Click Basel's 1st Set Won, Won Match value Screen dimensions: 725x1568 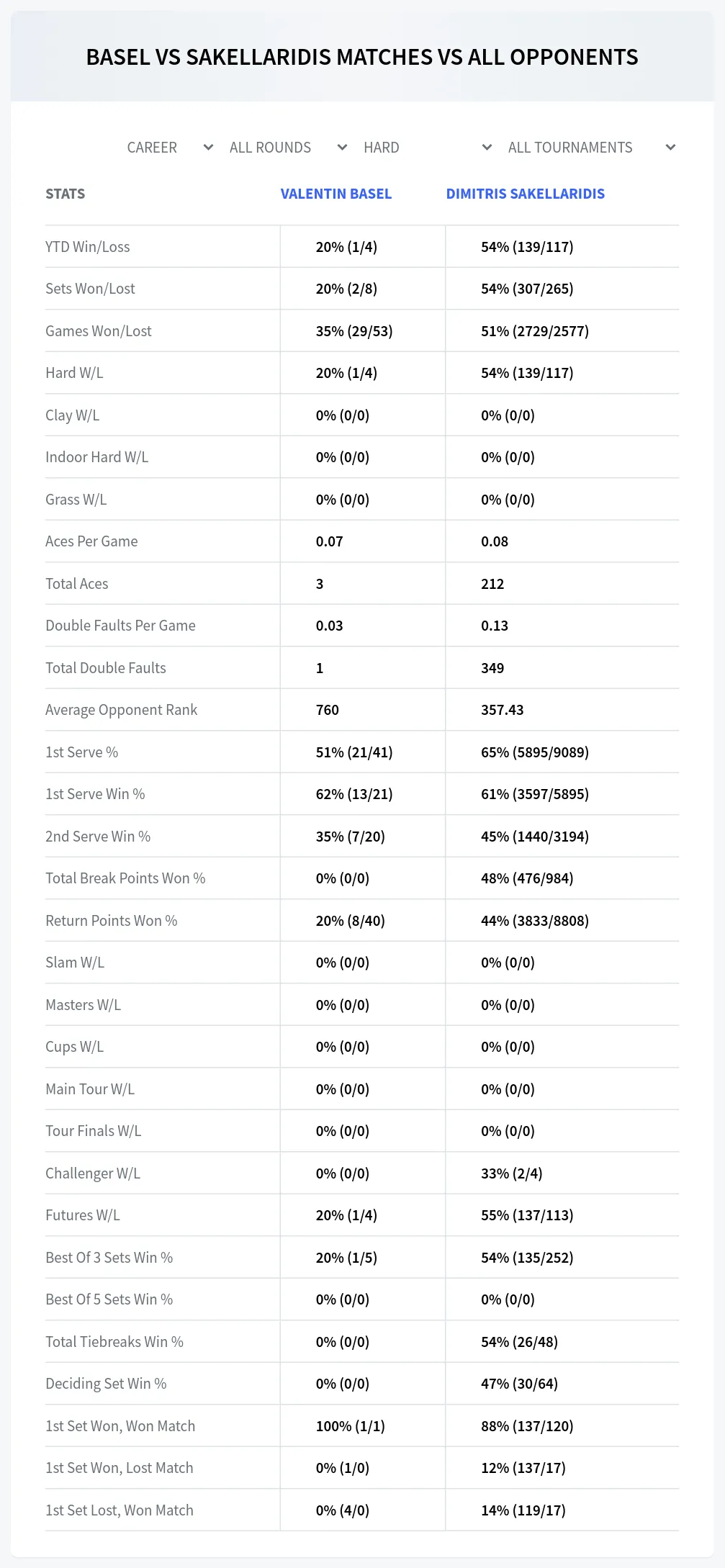coord(351,1426)
